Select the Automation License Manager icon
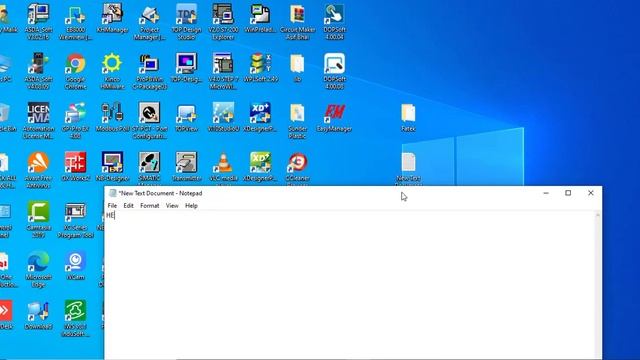640x360 pixels. click(x=38, y=120)
